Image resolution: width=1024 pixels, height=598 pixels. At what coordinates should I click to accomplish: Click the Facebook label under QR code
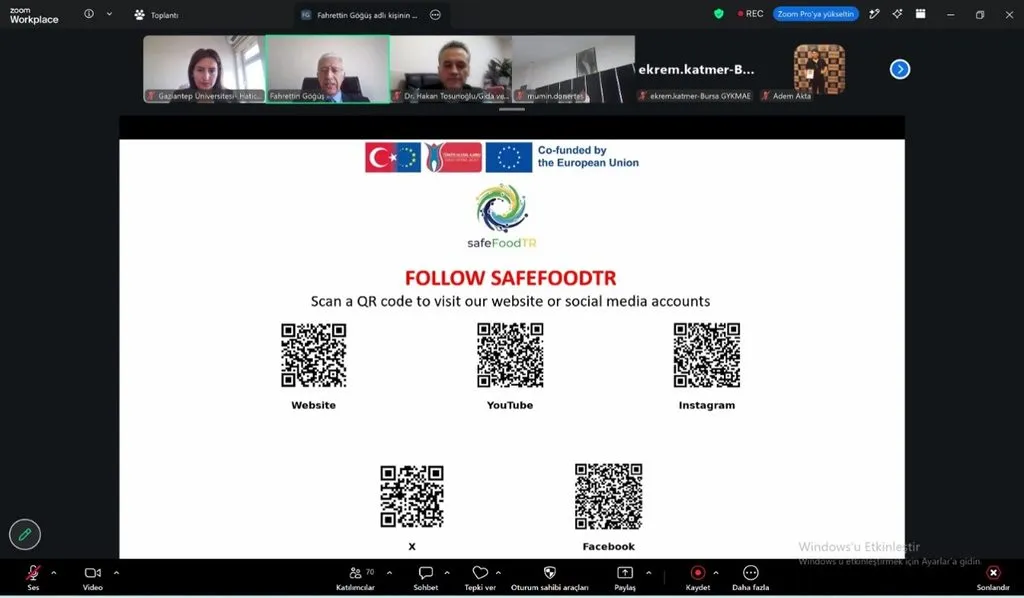[609, 546]
